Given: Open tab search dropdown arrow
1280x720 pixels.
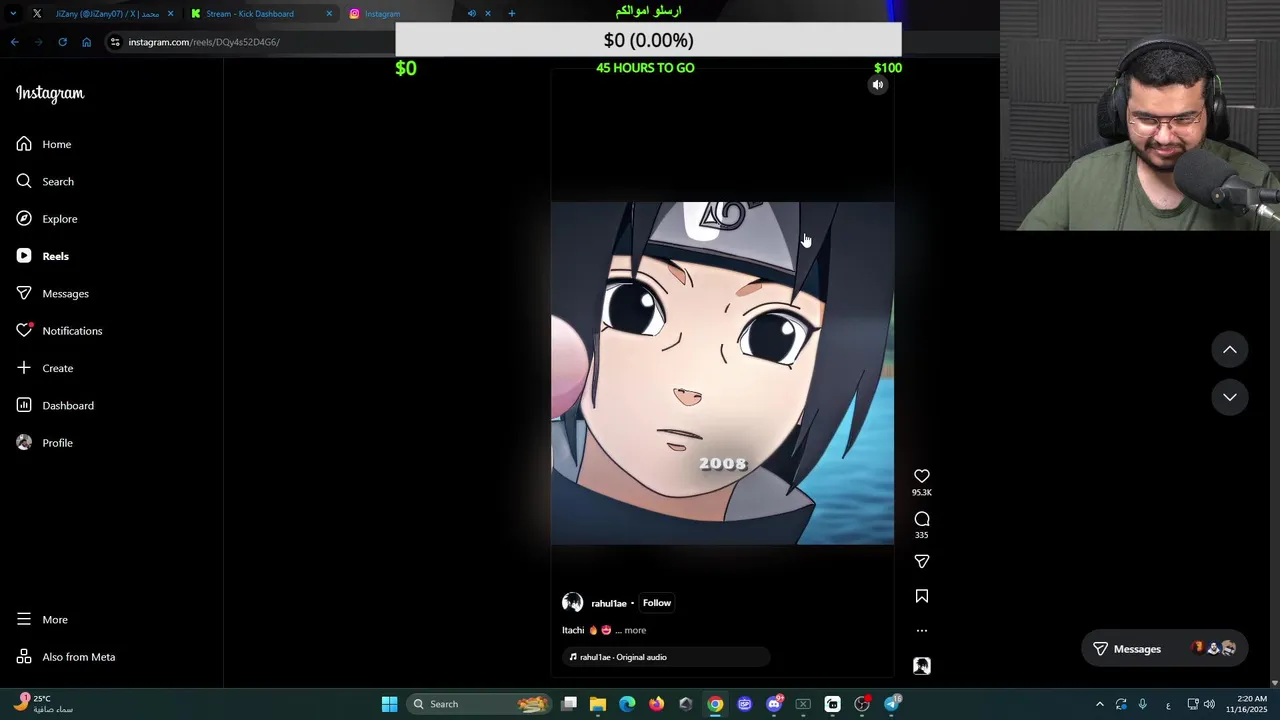Looking at the screenshot, I should (13, 14).
